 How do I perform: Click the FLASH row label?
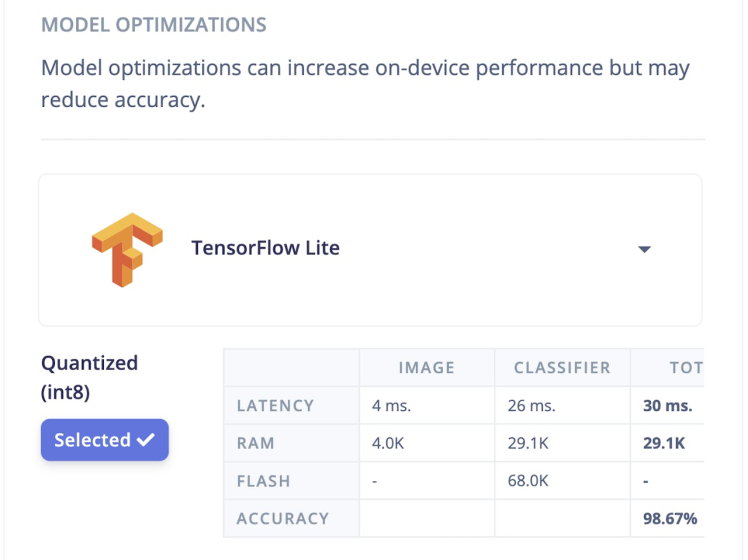(262, 481)
